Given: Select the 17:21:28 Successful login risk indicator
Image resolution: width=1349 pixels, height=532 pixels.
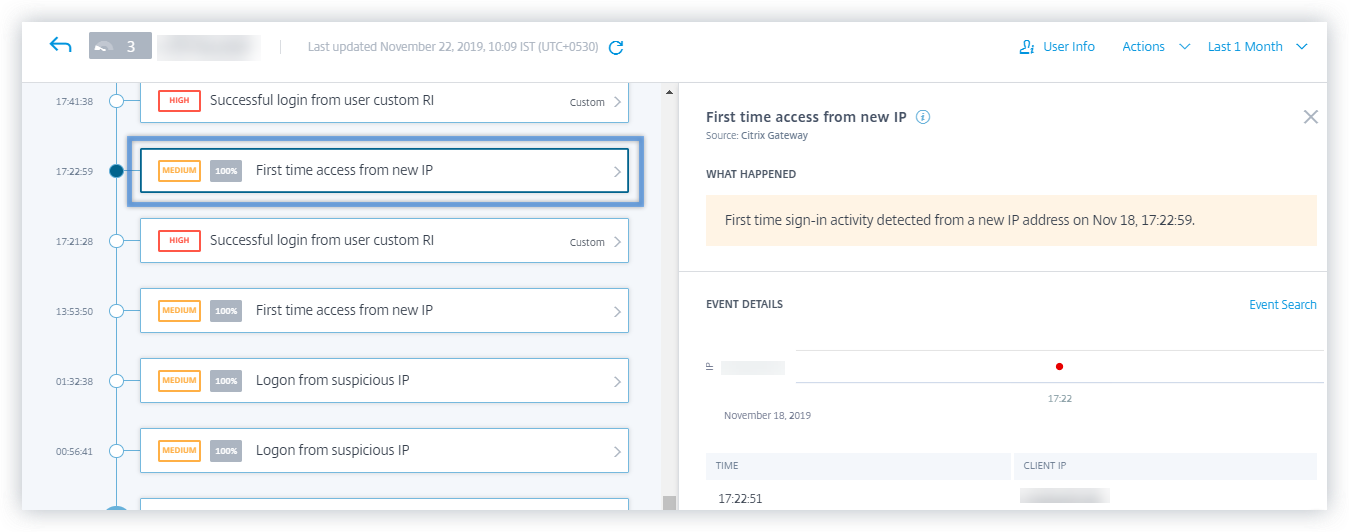Looking at the screenshot, I should click(x=384, y=241).
